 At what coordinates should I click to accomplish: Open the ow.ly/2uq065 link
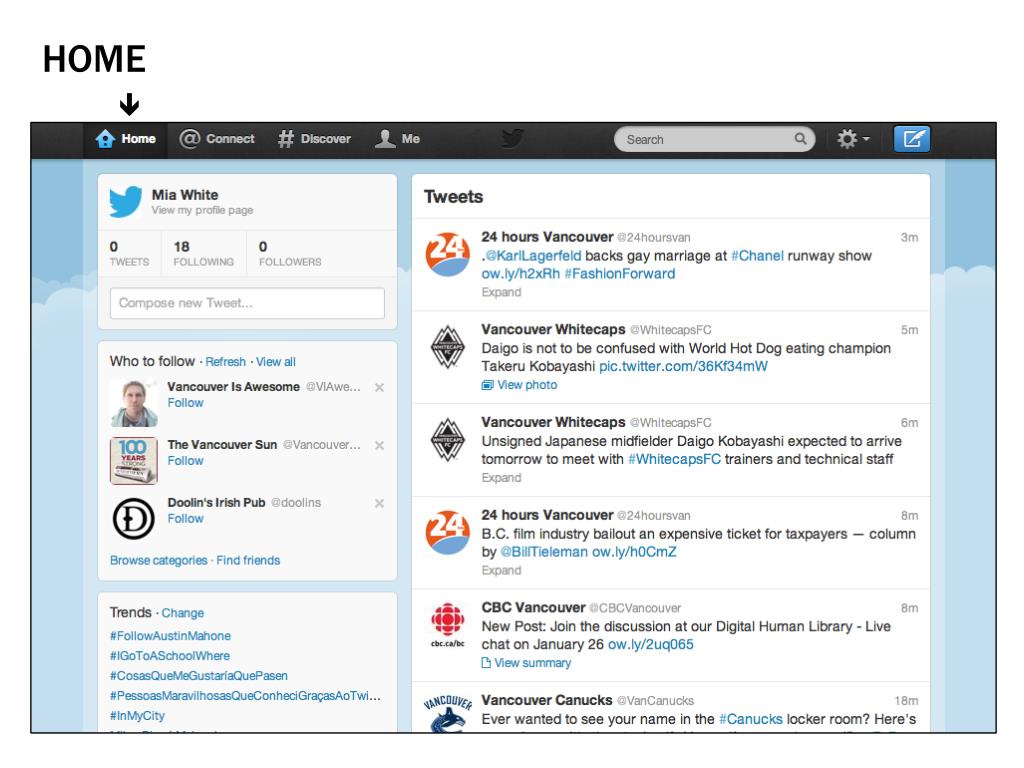coord(650,645)
